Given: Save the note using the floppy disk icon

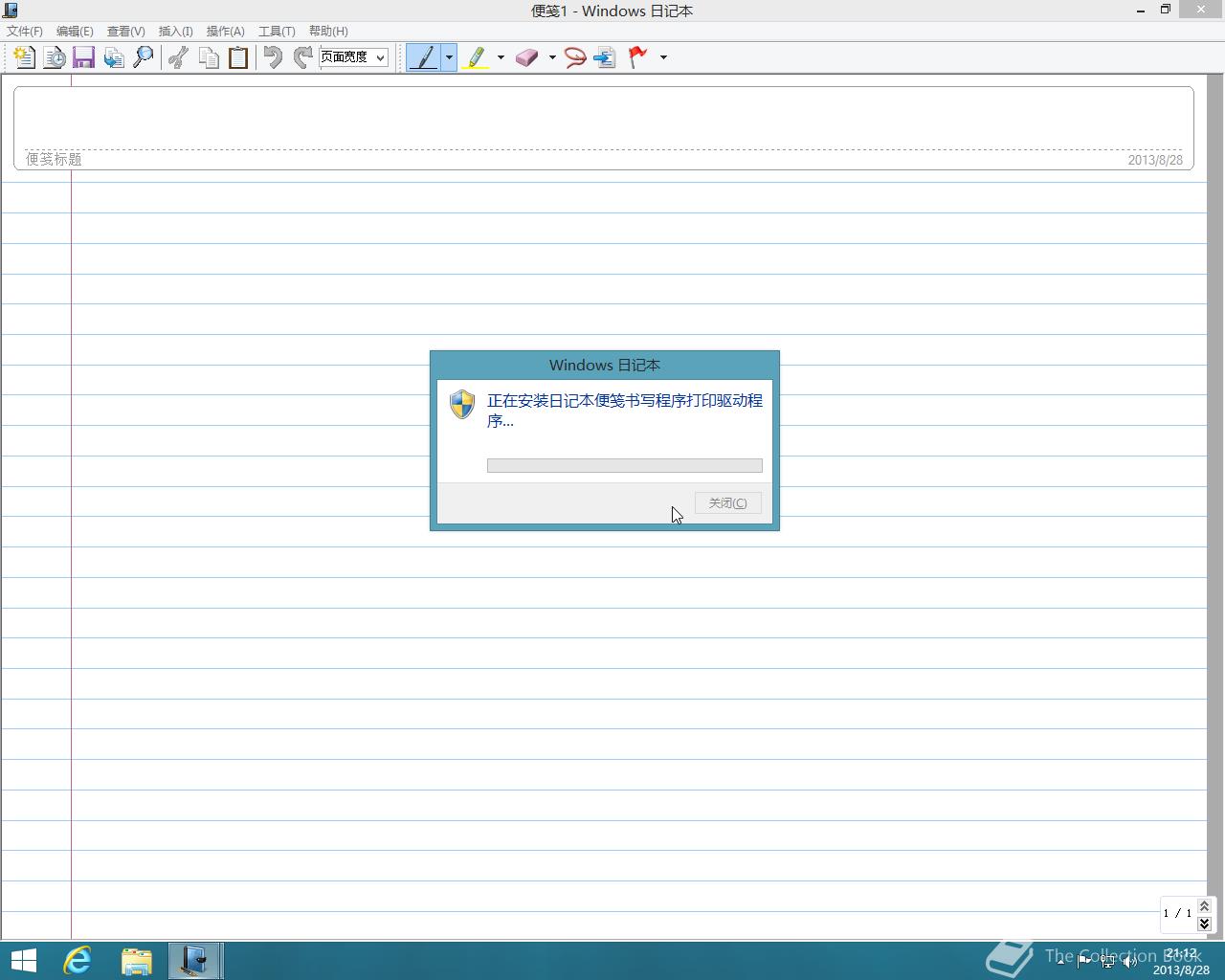Looking at the screenshot, I should (83, 57).
